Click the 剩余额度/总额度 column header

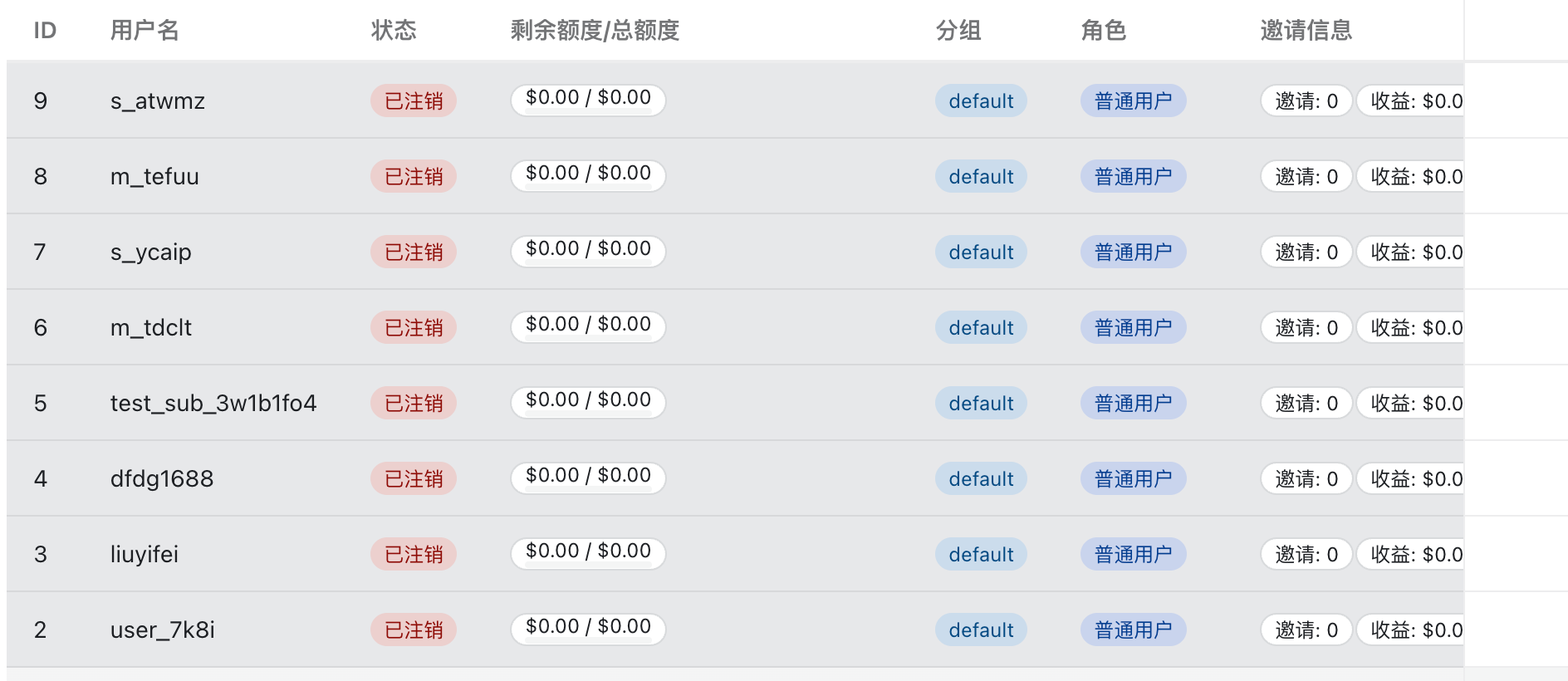point(595,31)
